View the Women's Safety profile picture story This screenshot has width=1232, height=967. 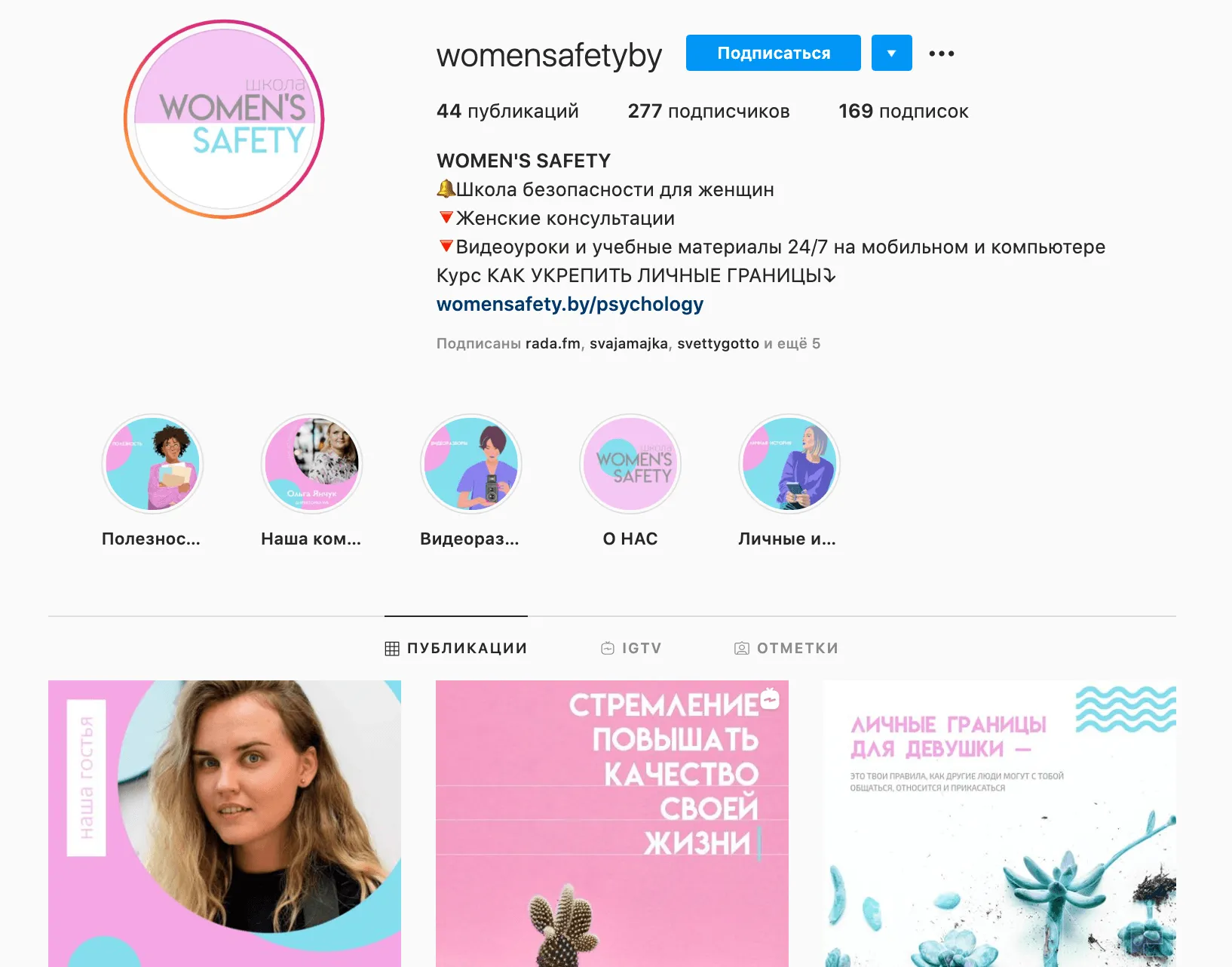pos(224,119)
